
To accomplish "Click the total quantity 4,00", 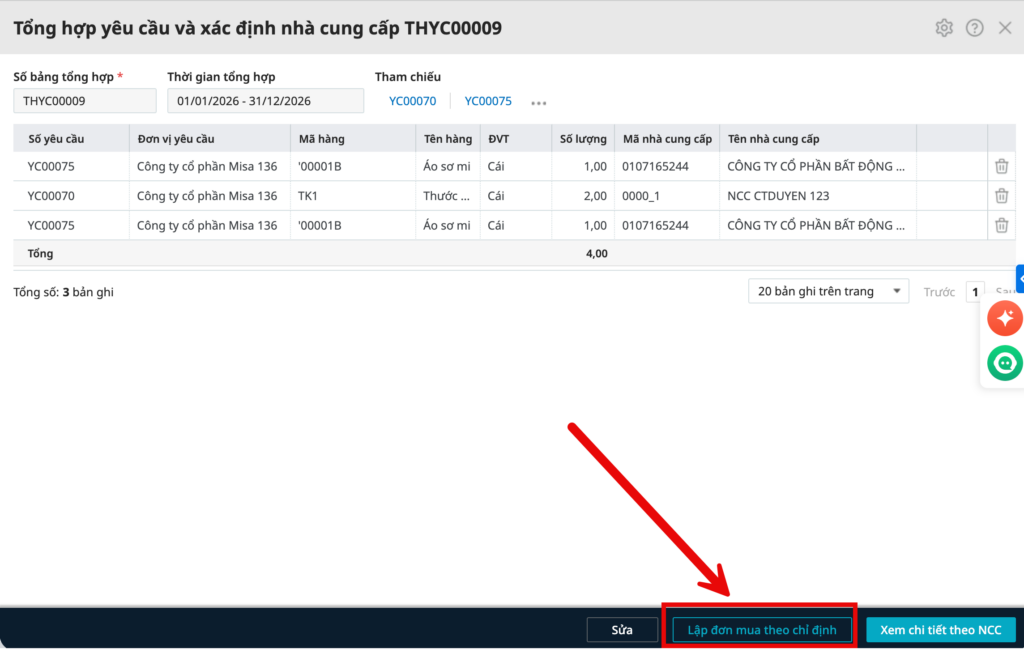I will 596,253.
